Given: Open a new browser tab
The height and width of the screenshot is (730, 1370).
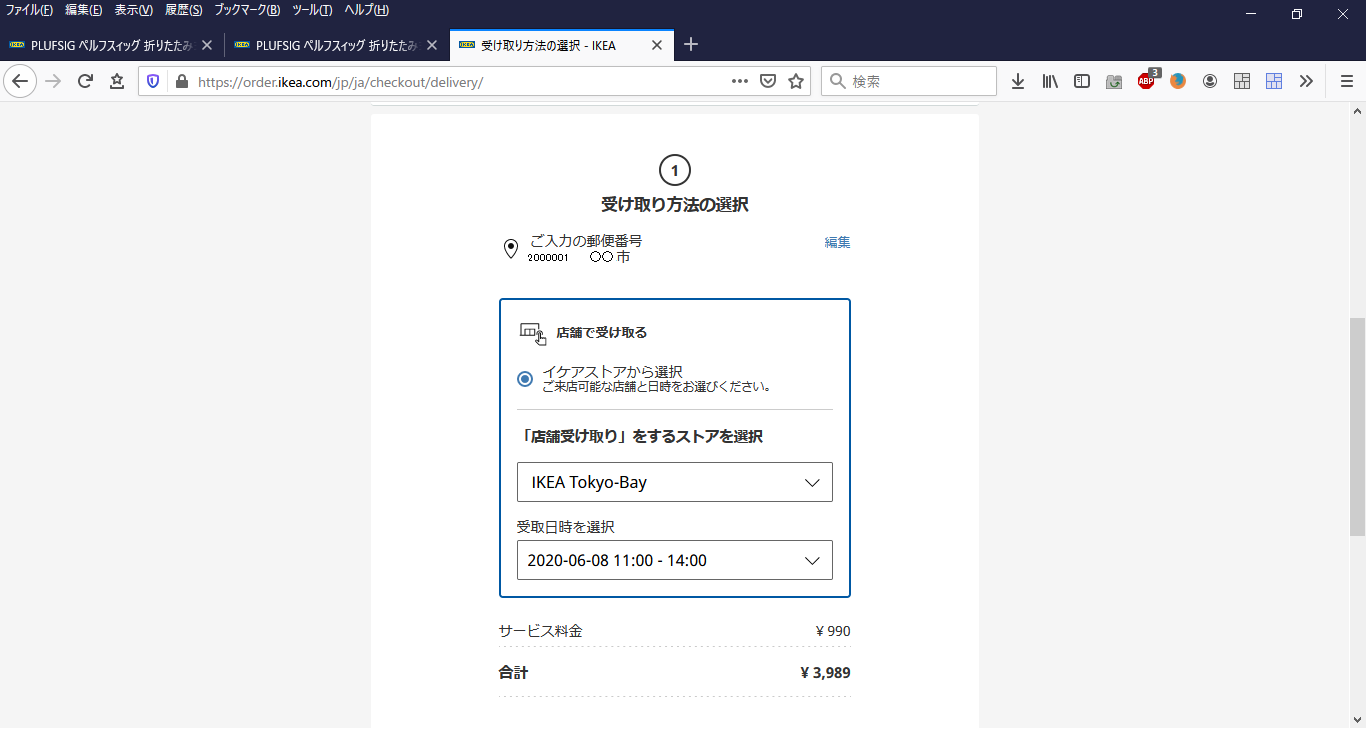Looking at the screenshot, I should coord(691,45).
